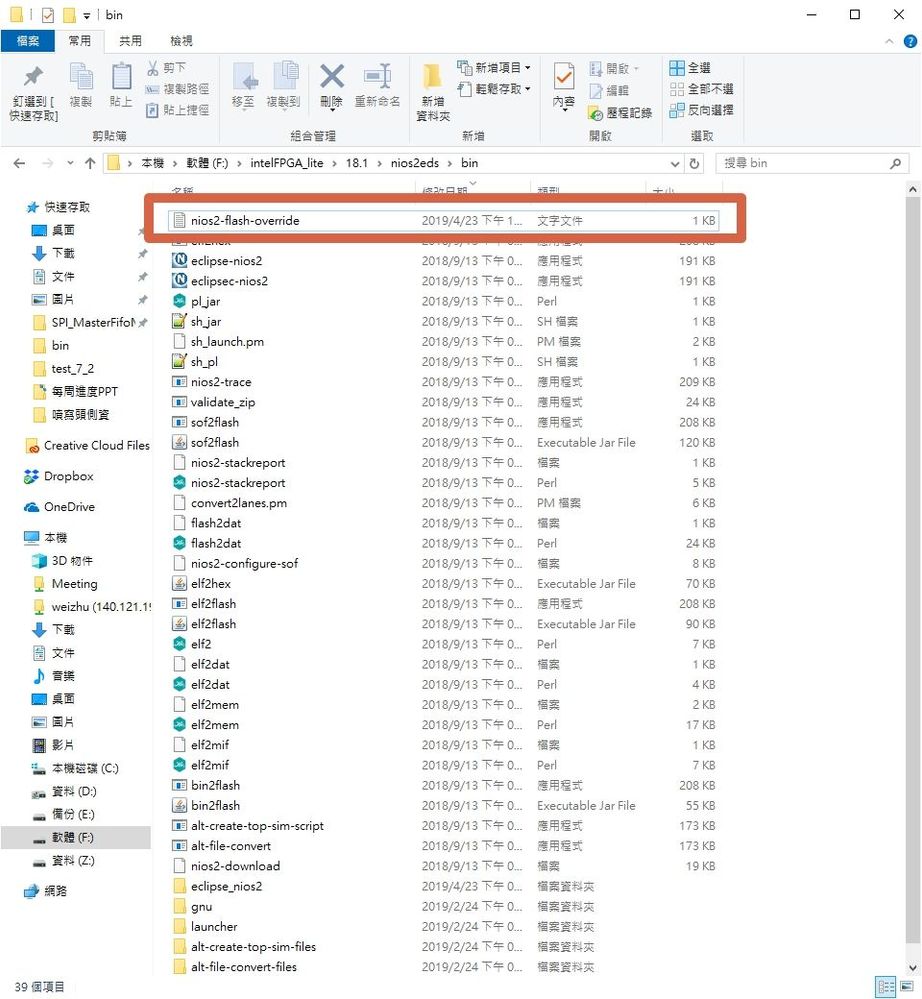Open the address bar history dropdown
Viewport: 922px width, 999px height.
pos(675,164)
